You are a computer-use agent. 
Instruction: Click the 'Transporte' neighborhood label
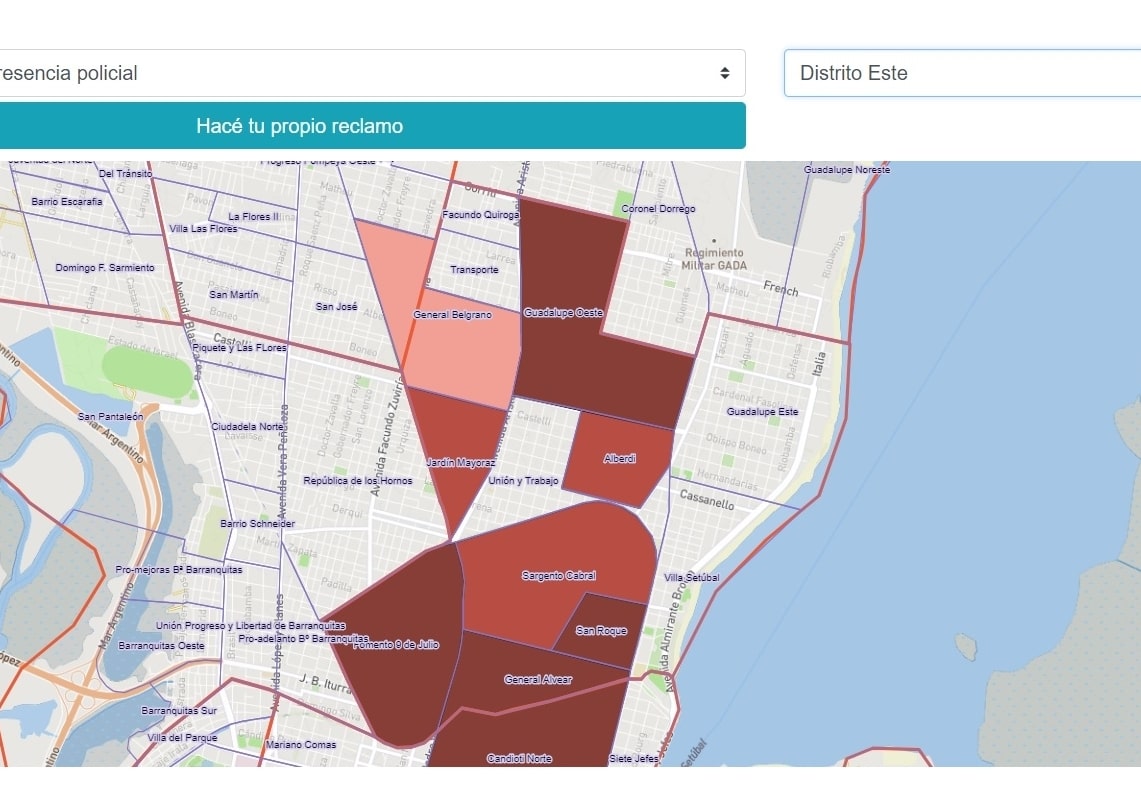tap(474, 269)
